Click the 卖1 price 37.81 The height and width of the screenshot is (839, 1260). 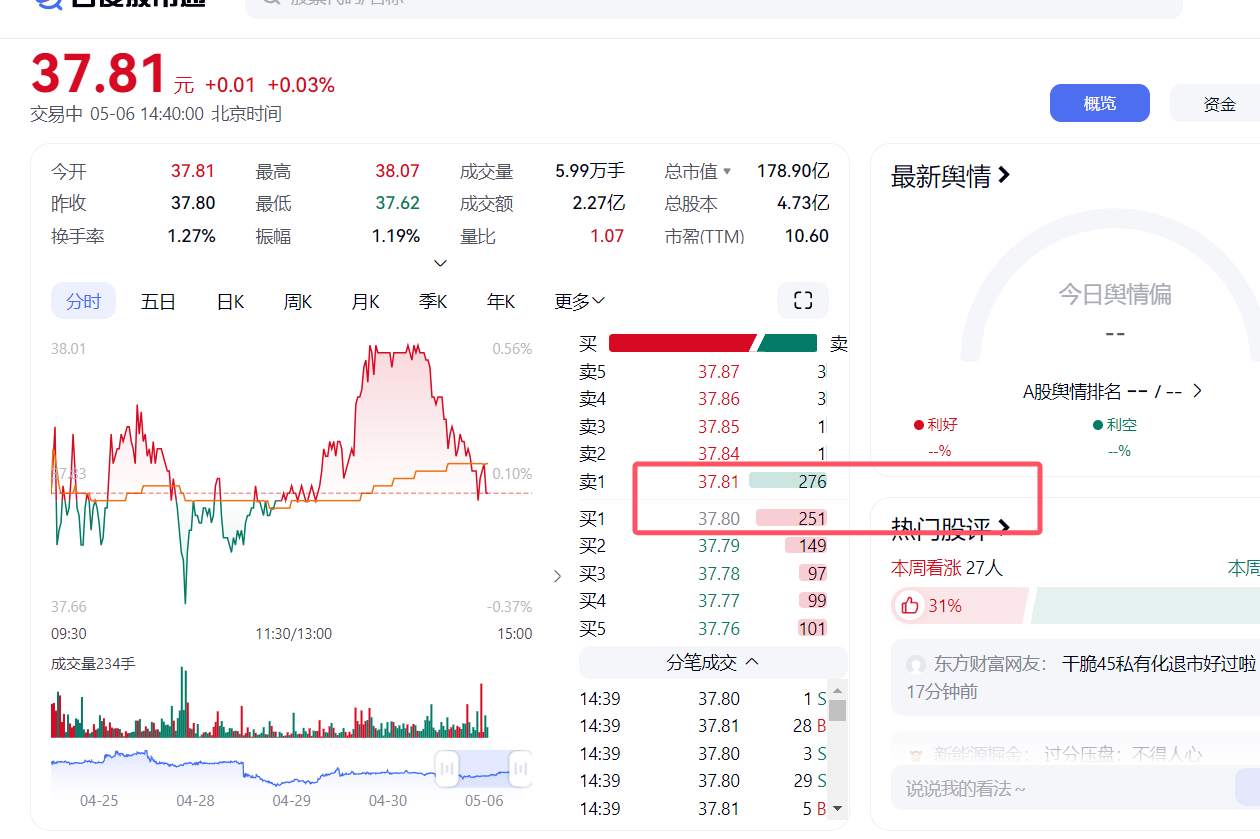coord(718,481)
